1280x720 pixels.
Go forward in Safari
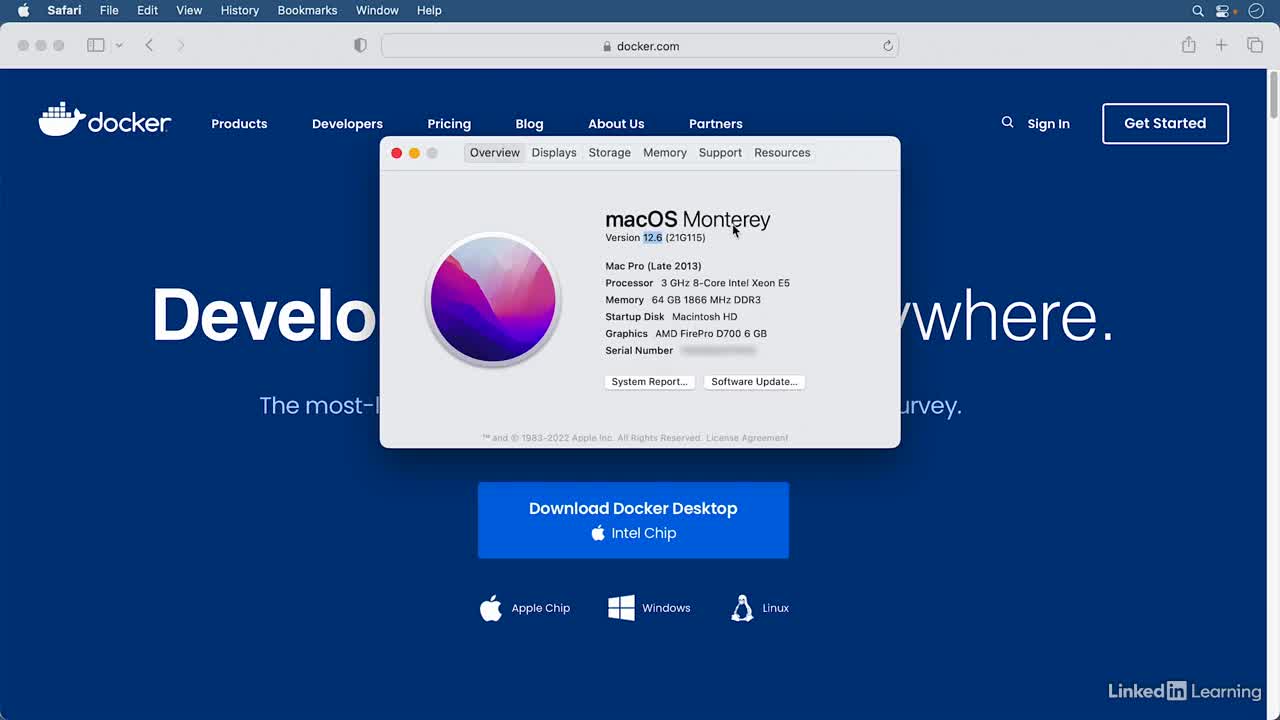click(x=181, y=45)
